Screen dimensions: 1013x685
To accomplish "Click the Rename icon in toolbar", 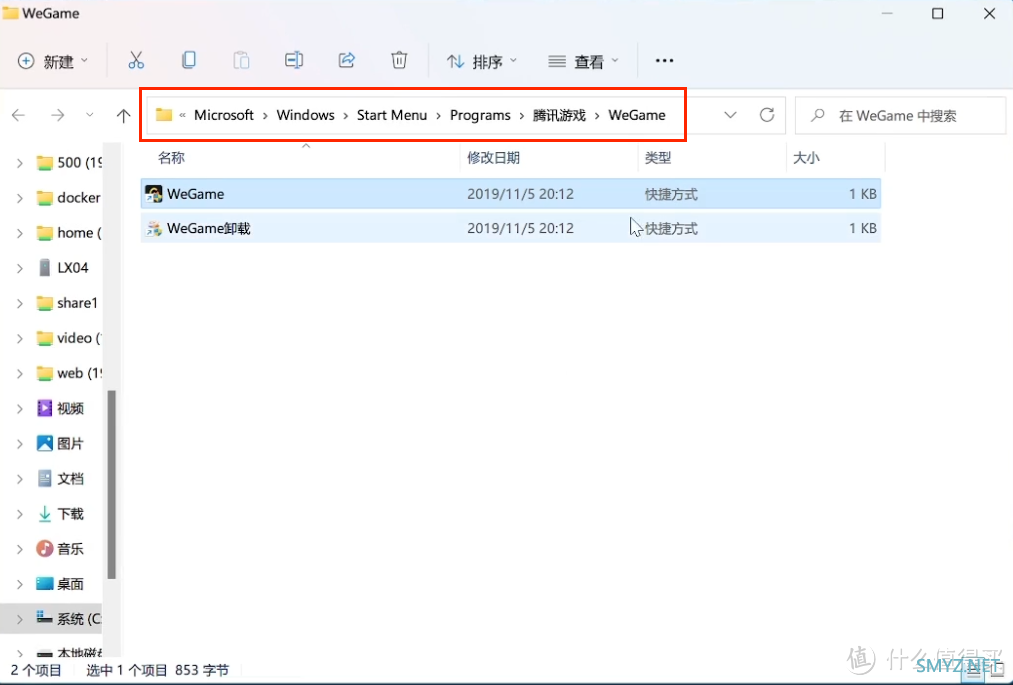I will tap(294, 61).
